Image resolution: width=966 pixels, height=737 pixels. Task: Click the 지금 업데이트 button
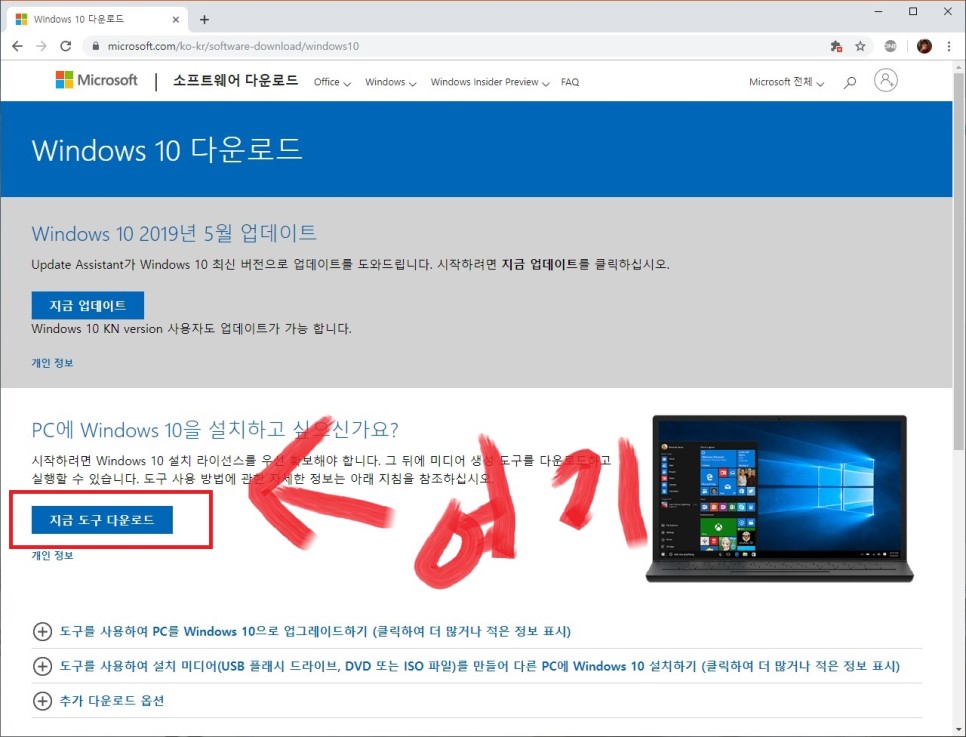tap(87, 306)
